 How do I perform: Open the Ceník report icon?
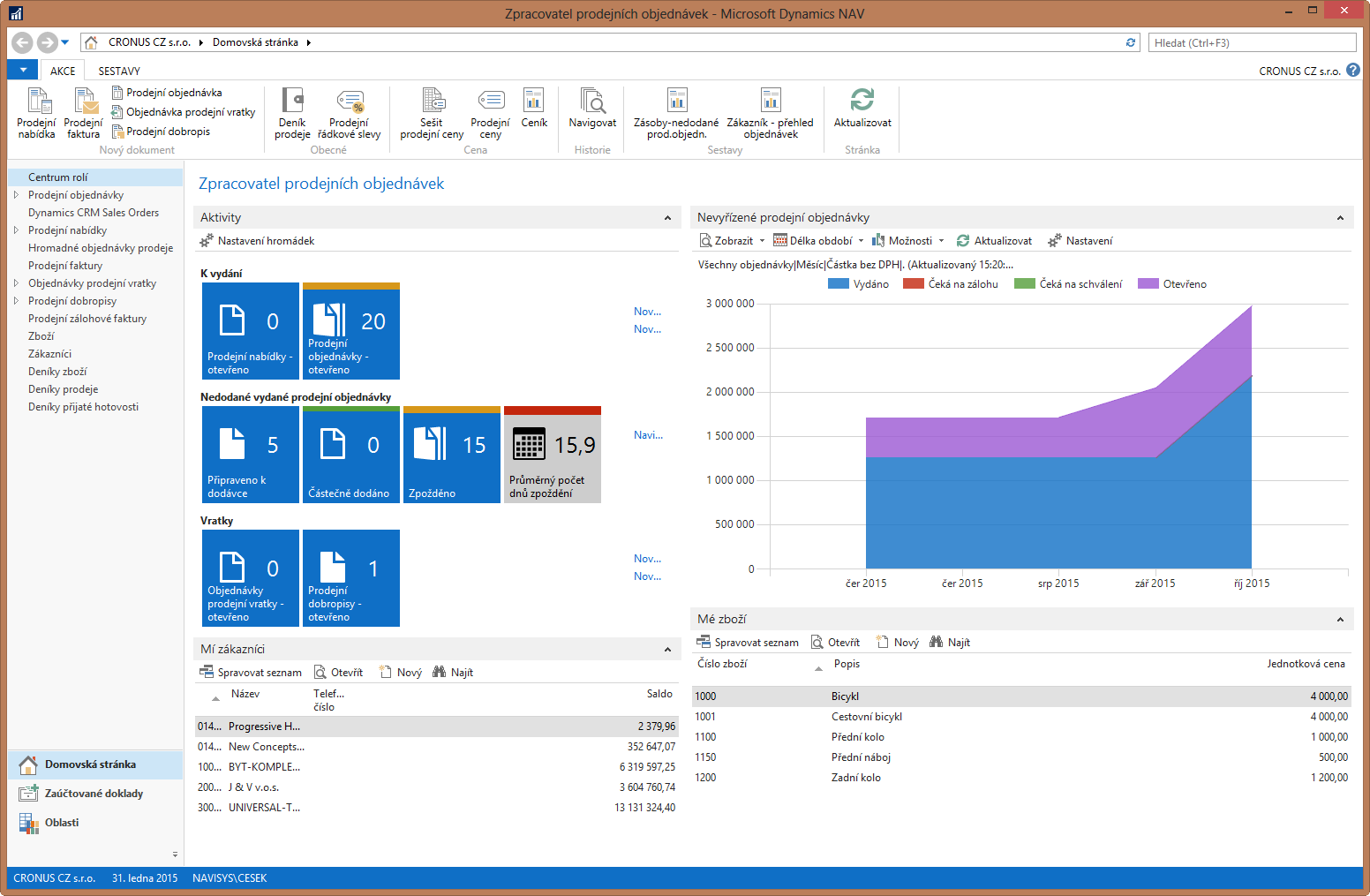click(534, 109)
